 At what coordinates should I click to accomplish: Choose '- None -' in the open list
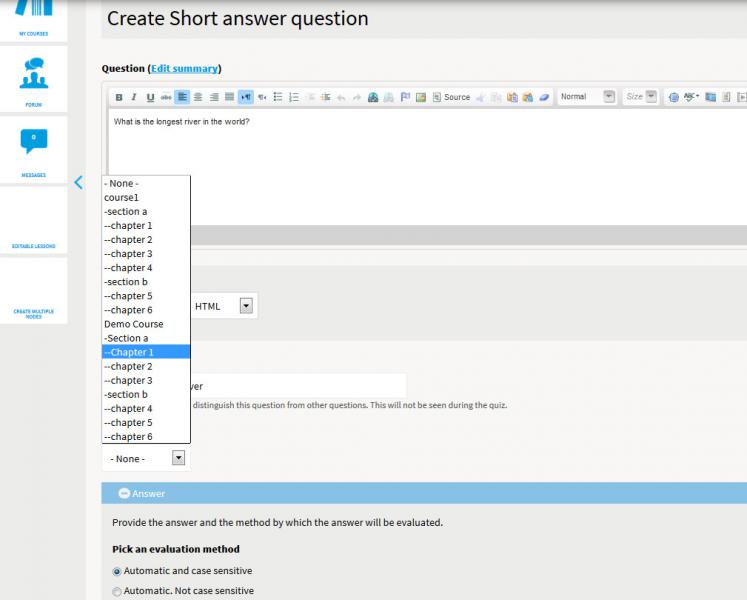point(146,183)
